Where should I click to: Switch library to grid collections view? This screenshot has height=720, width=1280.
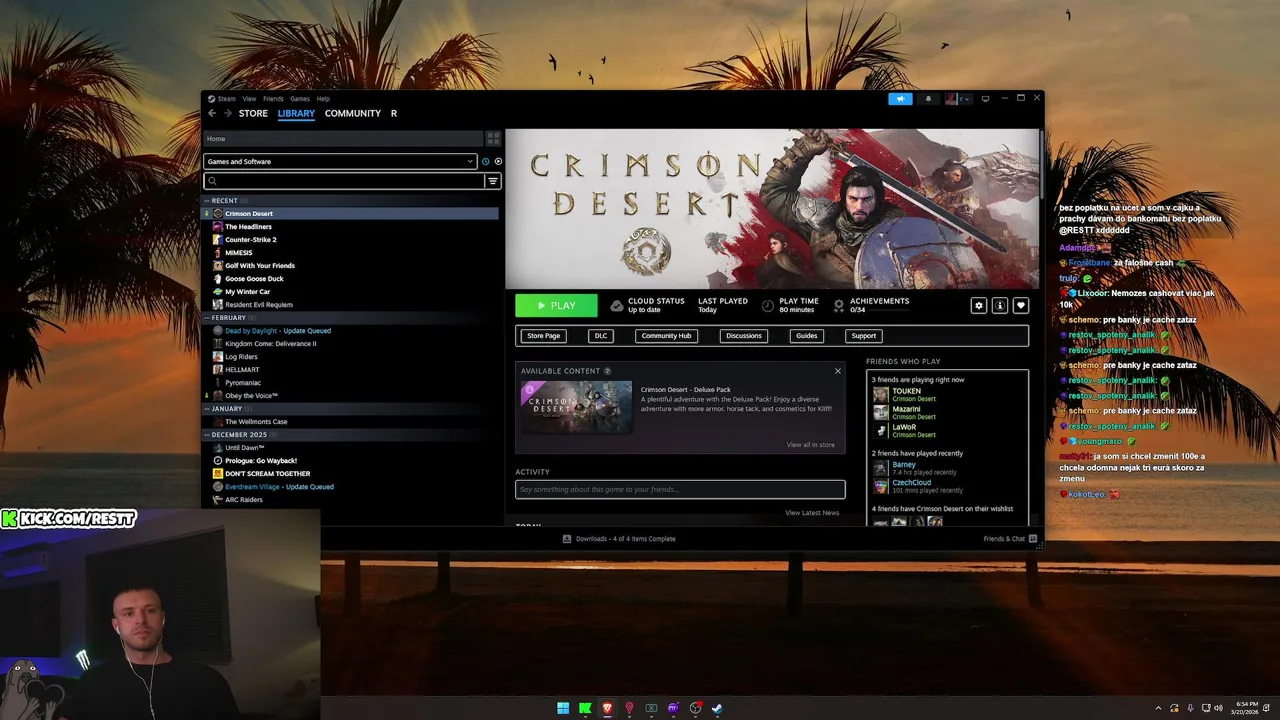tap(493, 138)
